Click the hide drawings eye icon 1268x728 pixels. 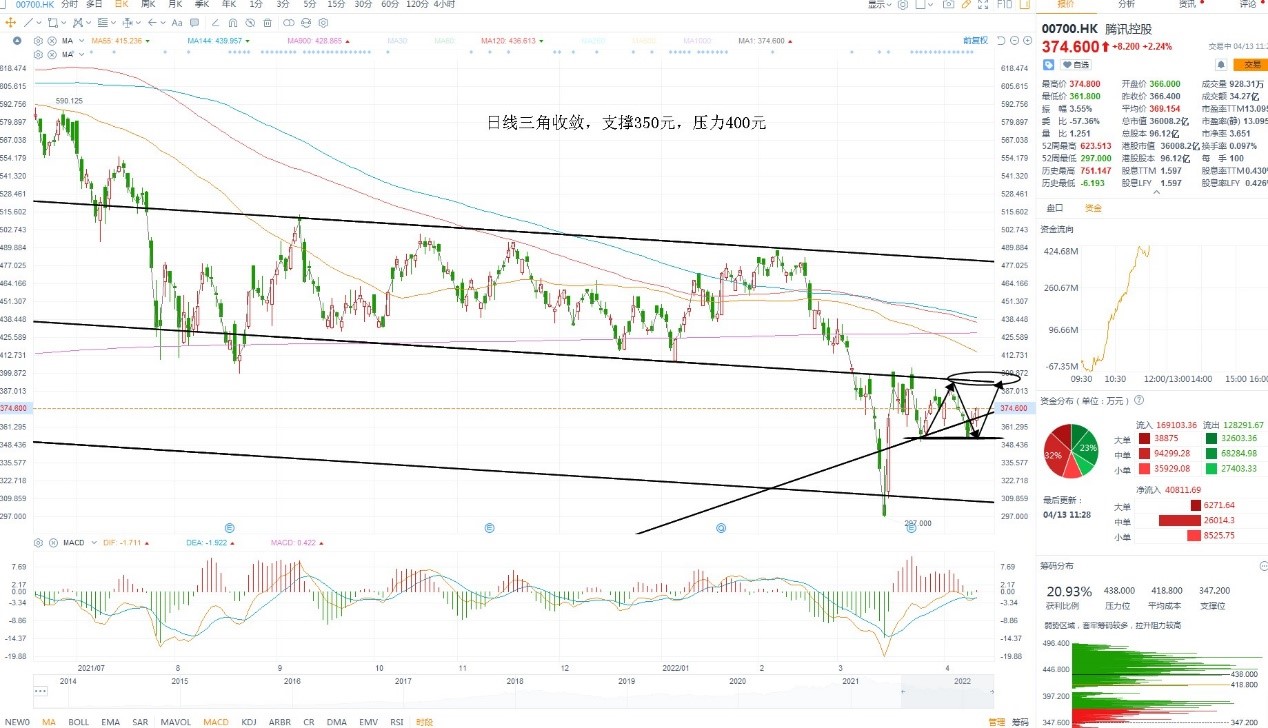[x=250, y=23]
